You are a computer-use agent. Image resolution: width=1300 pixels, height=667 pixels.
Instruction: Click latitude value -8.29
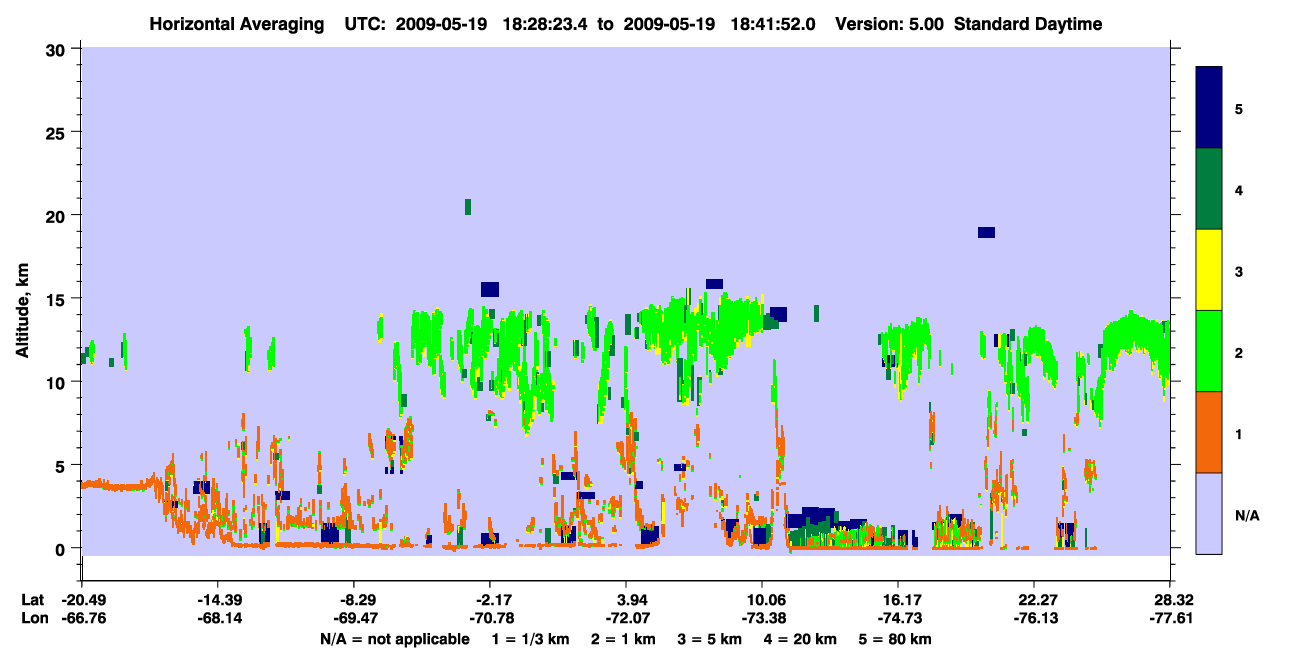coord(354,600)
